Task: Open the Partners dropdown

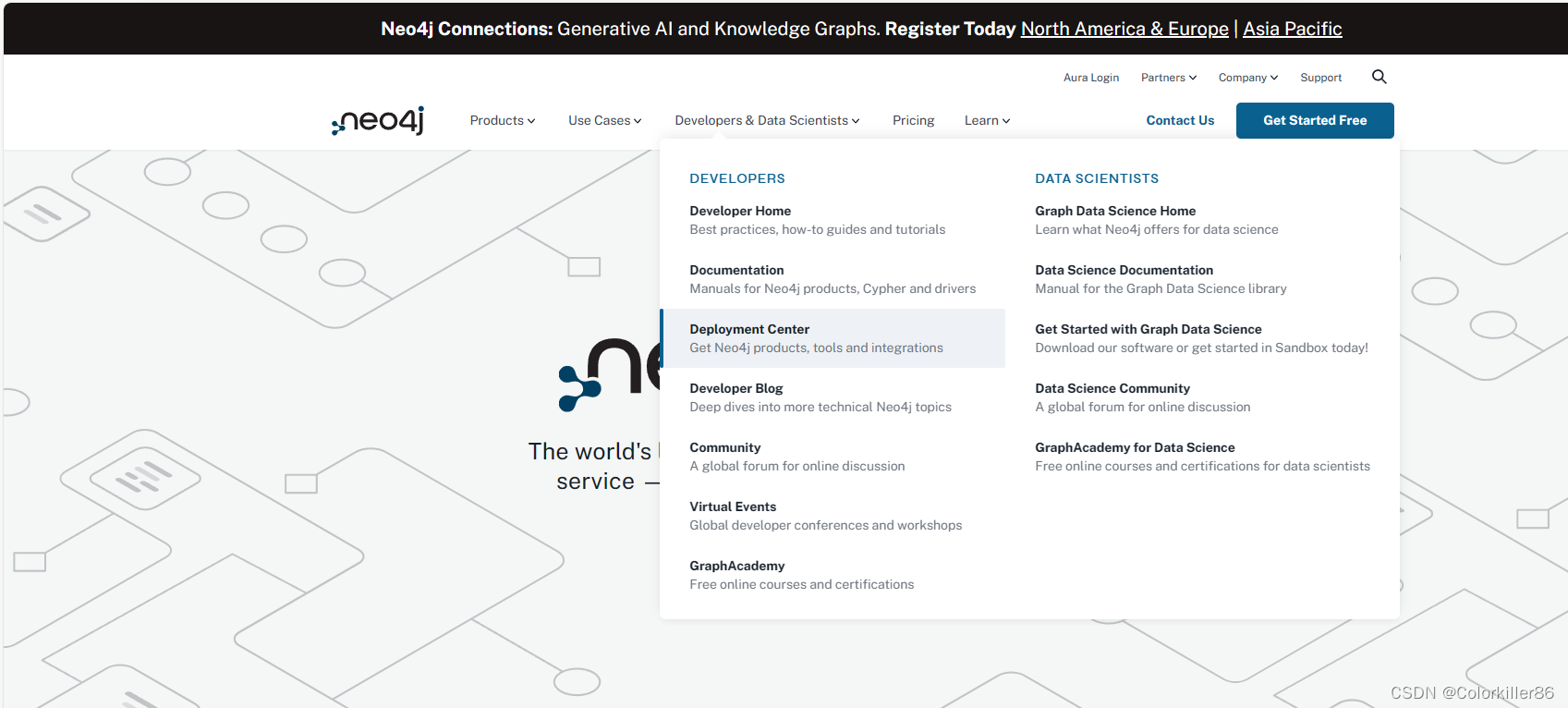Action: coord(1169,78)
